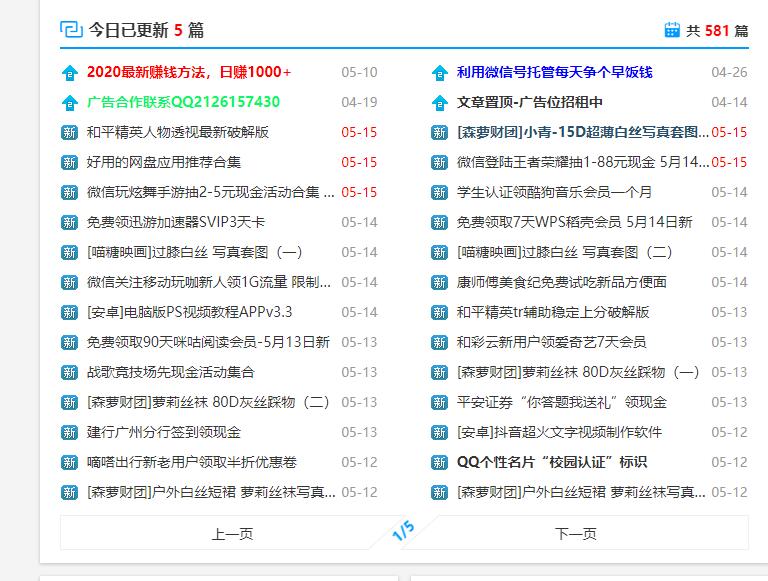Screen dimensions: 768x581
Task: Click the 新 badge beside 电脑版PS视频教程APPv3.3
Action: click(70, 313)
